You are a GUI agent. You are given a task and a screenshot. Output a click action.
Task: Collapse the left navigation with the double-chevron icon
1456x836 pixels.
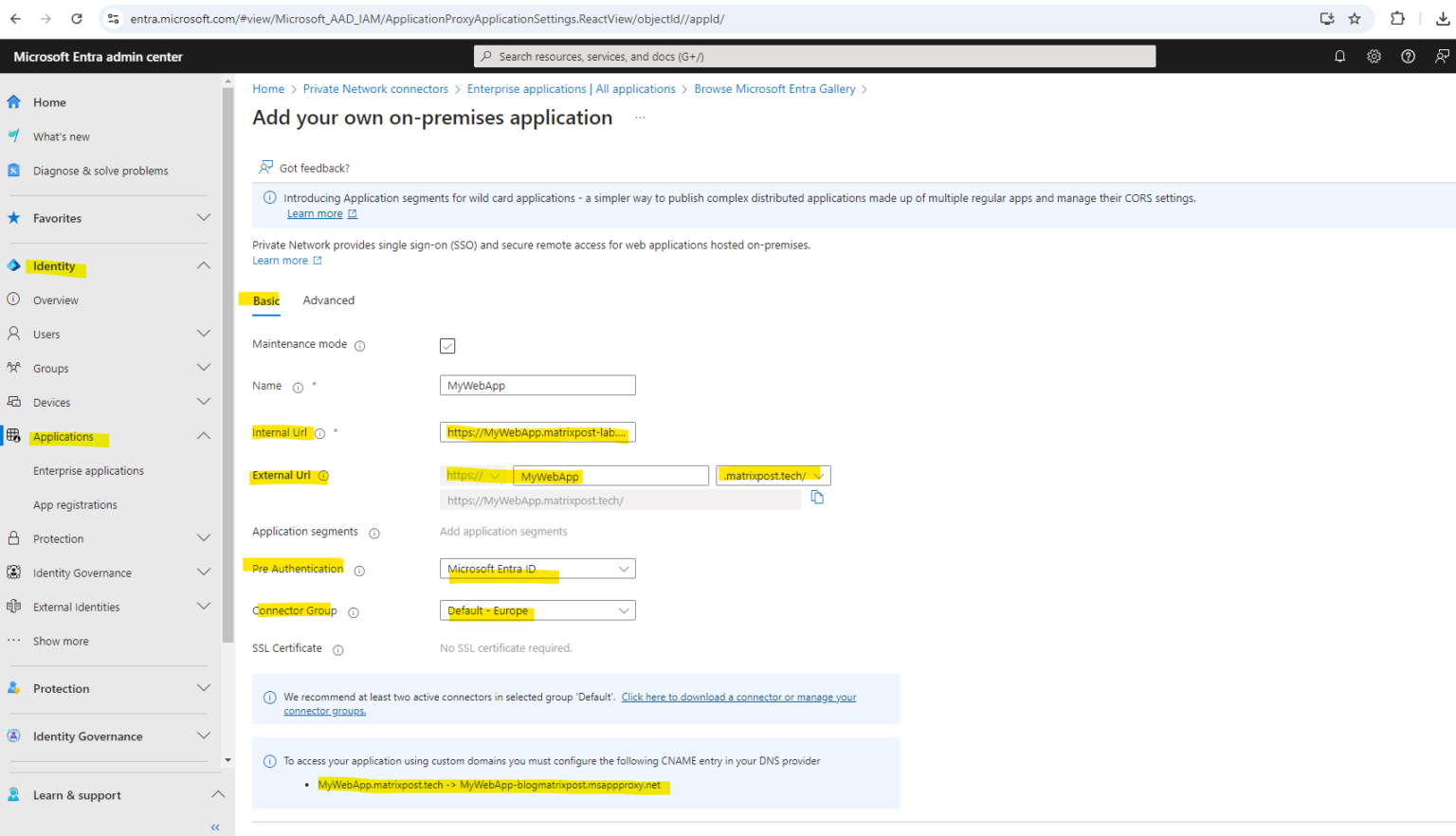(x=215, y=827)
